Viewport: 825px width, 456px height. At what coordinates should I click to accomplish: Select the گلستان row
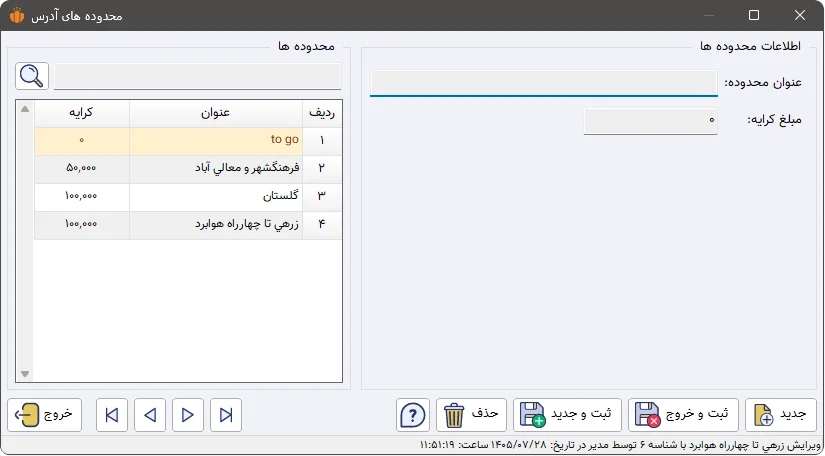188,197
